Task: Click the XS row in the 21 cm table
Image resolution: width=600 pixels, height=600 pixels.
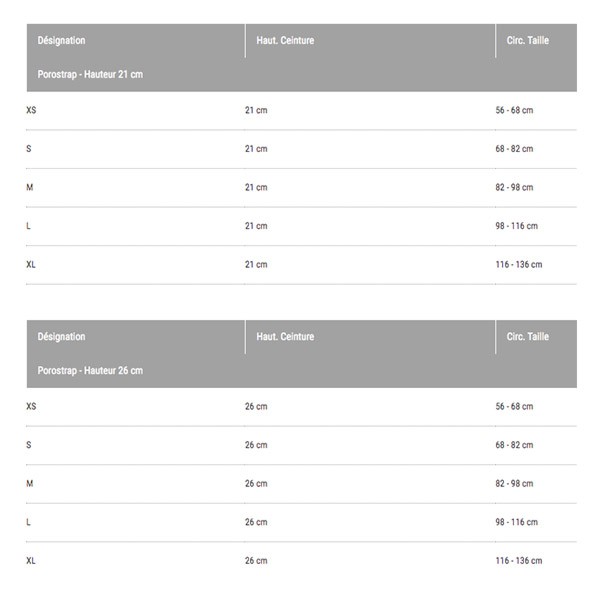Action: tap(302, 110)
